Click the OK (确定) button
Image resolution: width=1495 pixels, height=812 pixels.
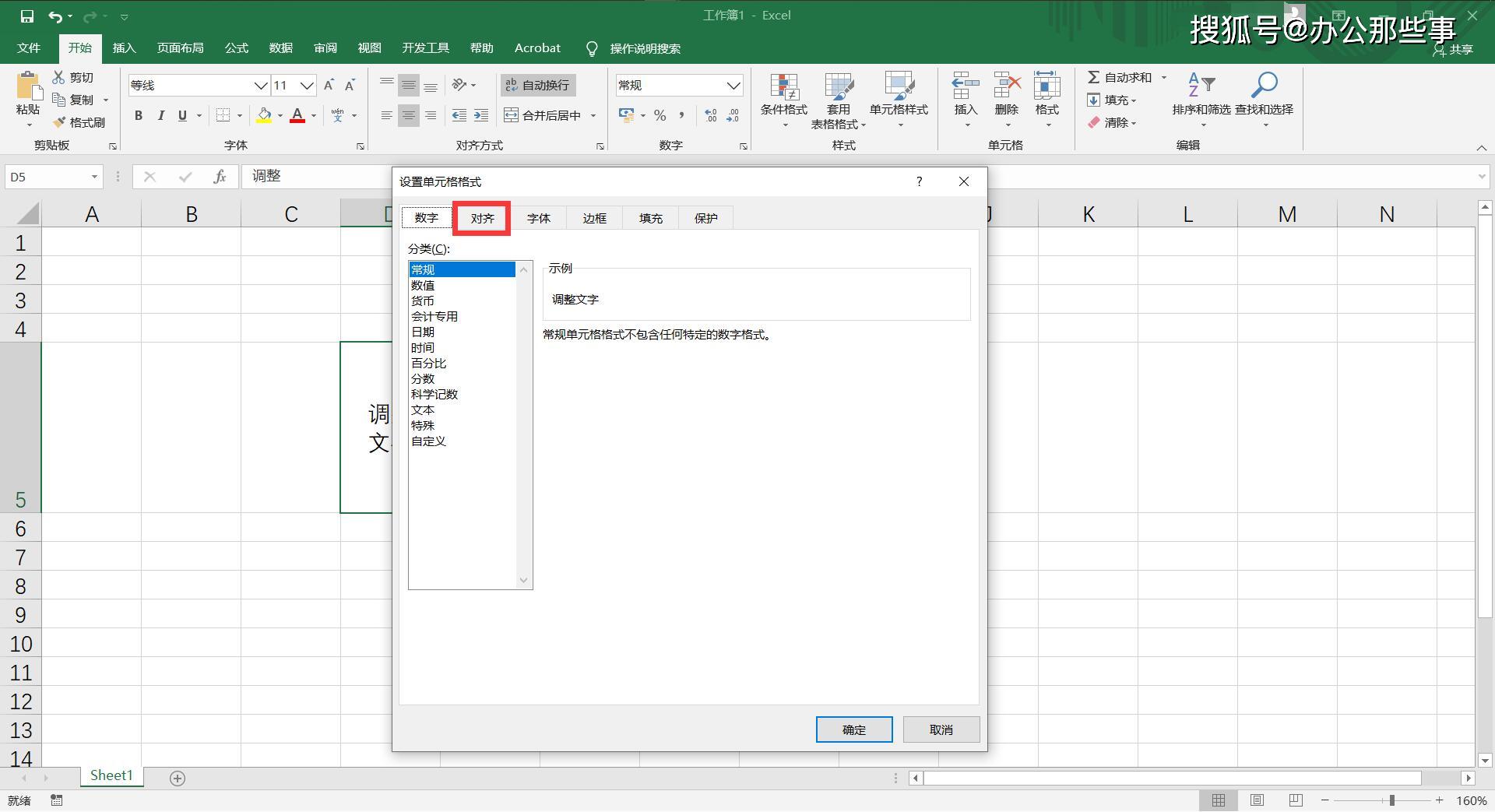point(854,729)
